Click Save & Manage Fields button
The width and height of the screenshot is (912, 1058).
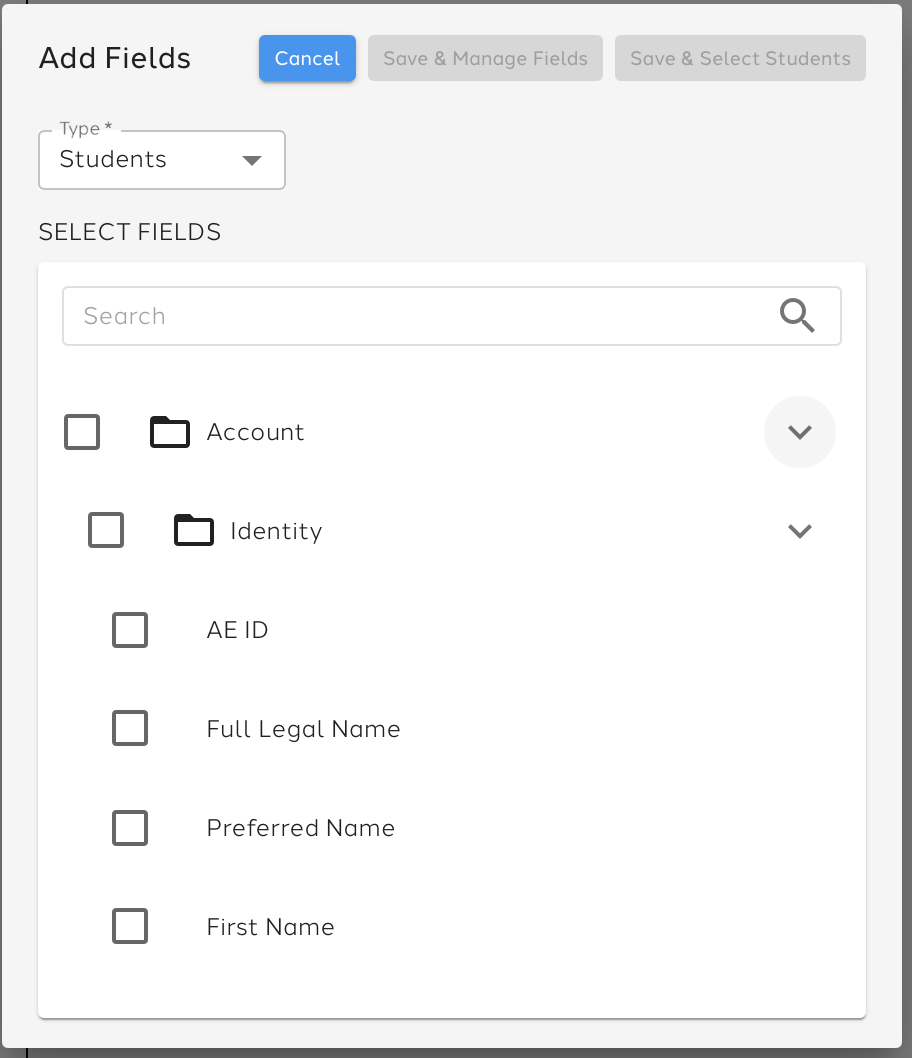pyautogui.click(x=485, y=59)
